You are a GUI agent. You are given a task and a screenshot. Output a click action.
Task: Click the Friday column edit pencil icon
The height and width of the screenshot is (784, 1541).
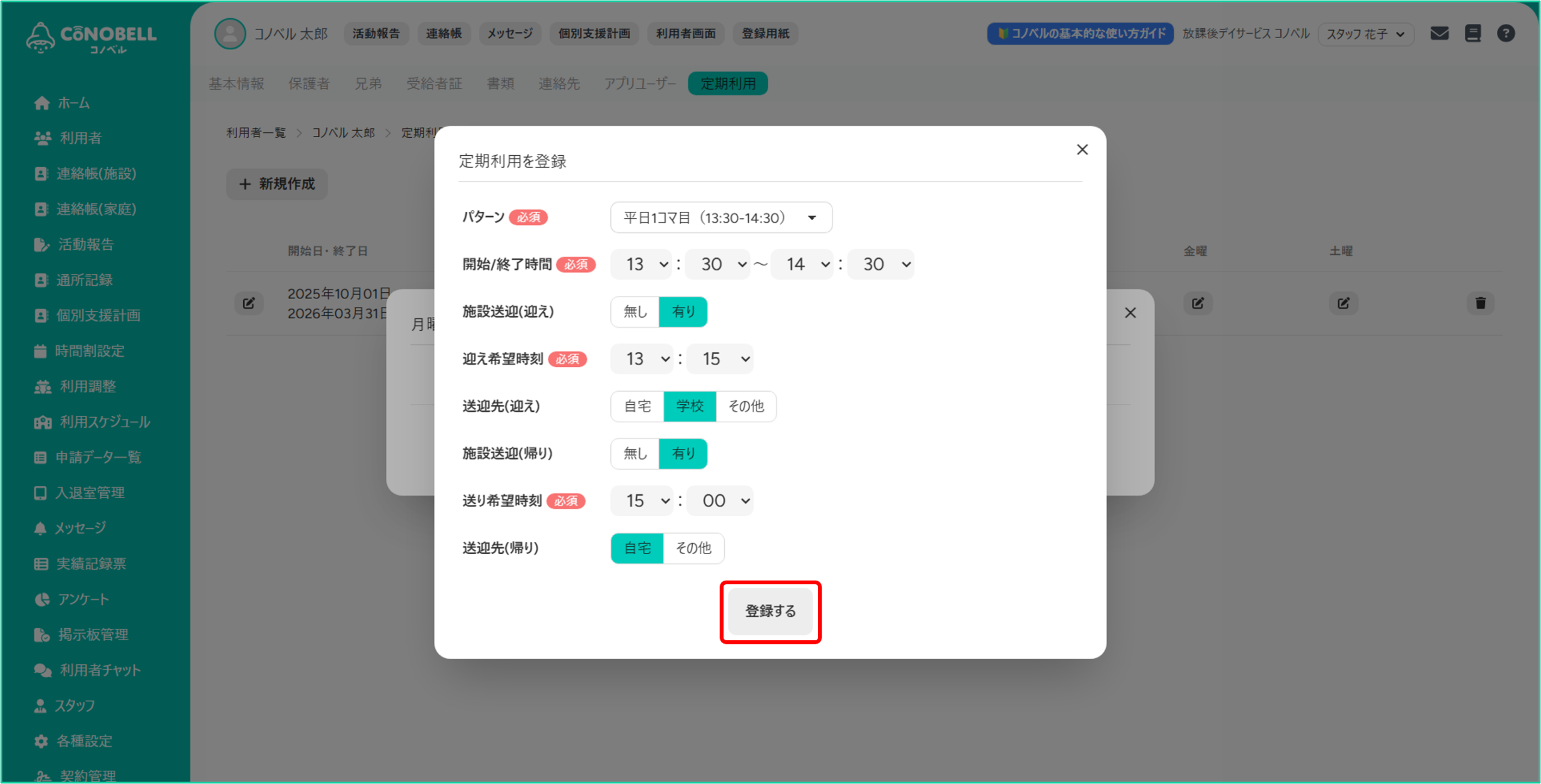click(x=1197, y=303)
